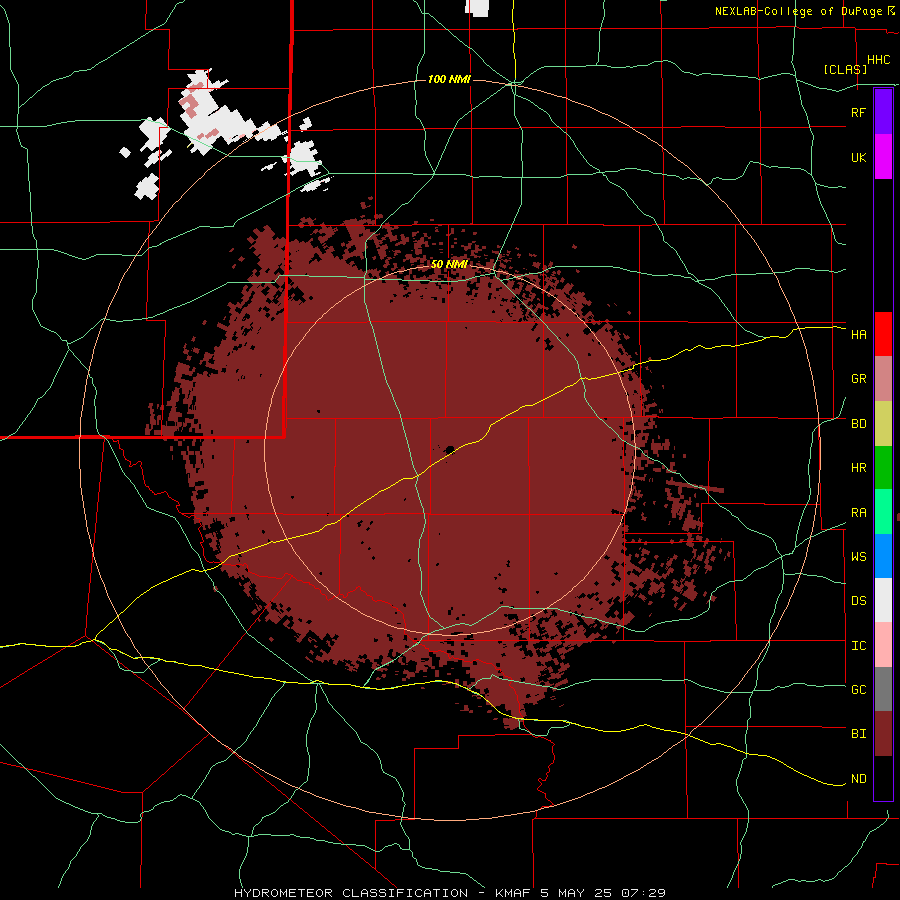The image size is (900, 900).
Task: Click the HR legend label
Action: [x=858, y=468]
